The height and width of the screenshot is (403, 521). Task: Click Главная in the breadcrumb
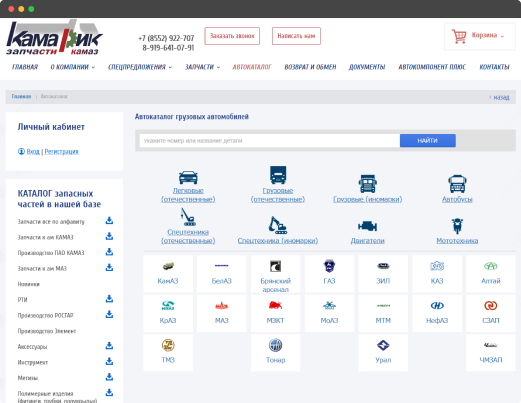[21, 96]
